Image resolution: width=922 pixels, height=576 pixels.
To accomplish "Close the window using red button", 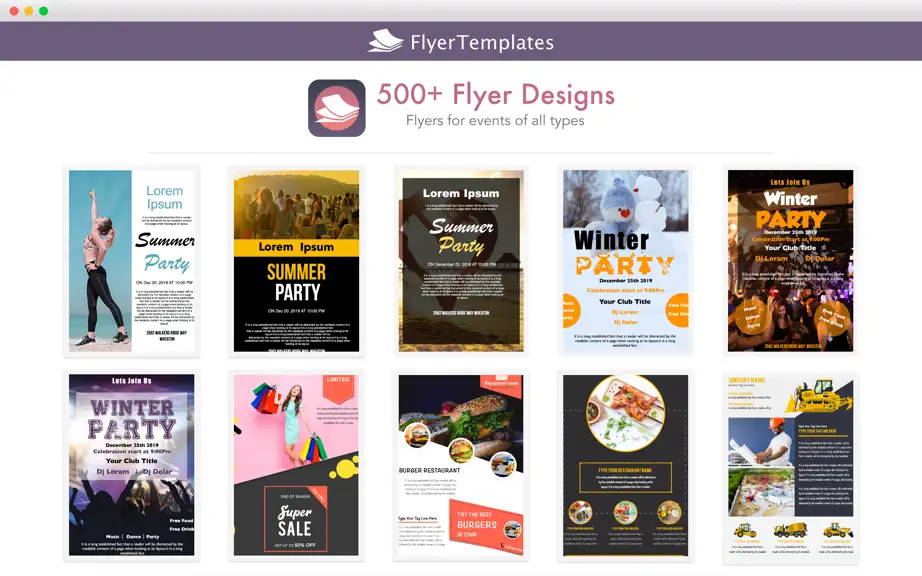I will click(x=14, y=11).
